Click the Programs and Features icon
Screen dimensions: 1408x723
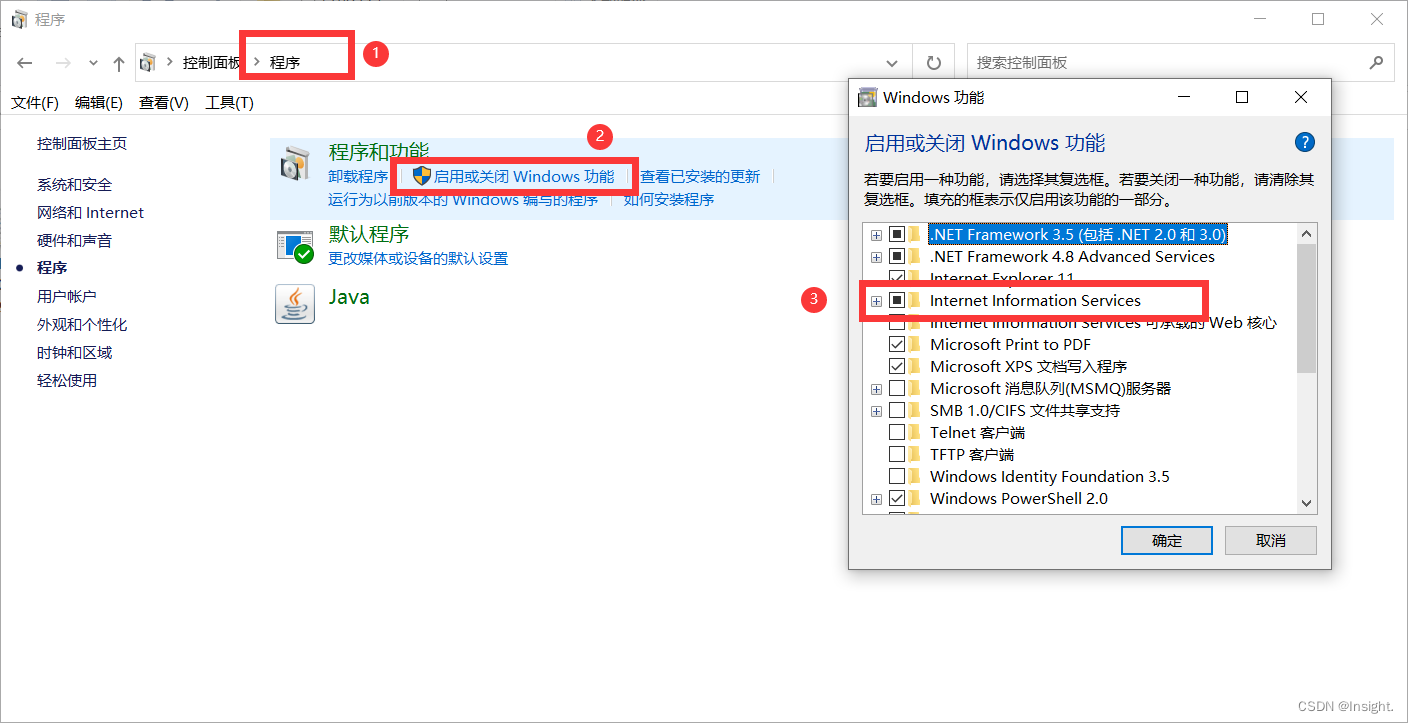295,166
